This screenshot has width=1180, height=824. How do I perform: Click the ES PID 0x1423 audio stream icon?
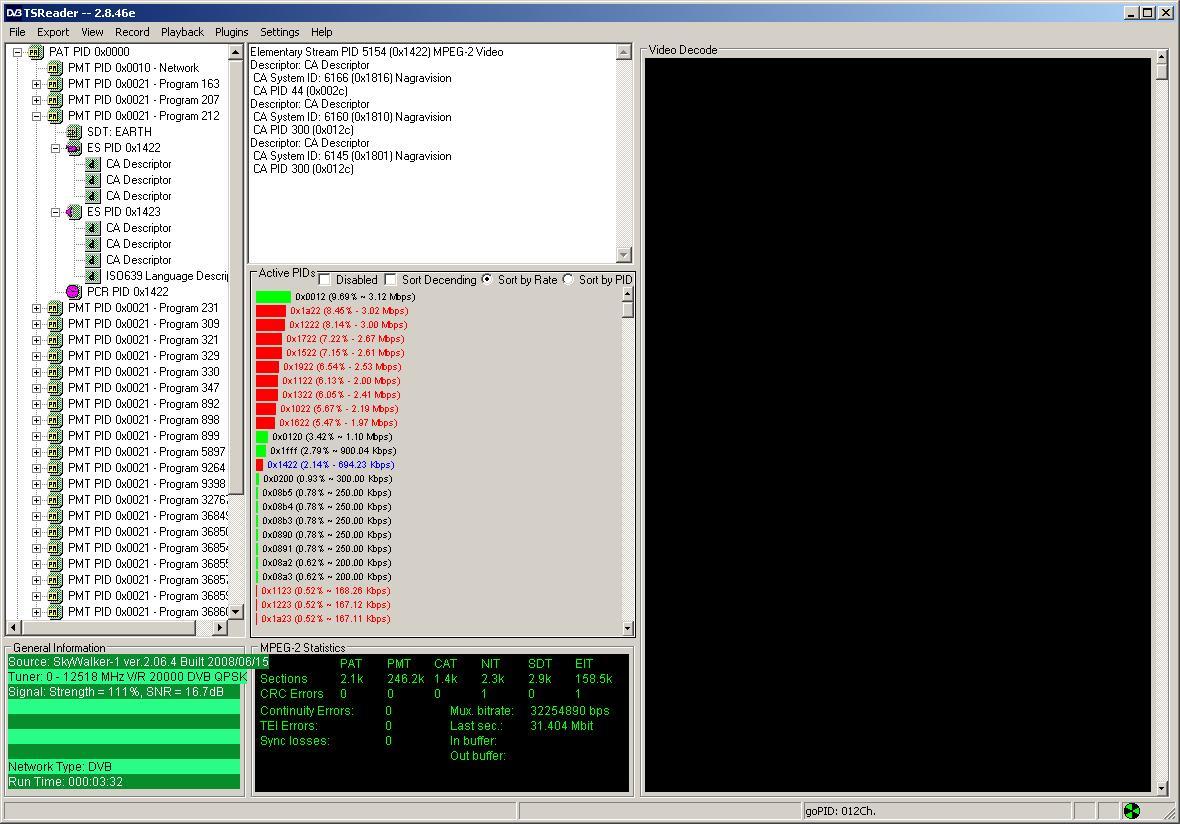73,212
